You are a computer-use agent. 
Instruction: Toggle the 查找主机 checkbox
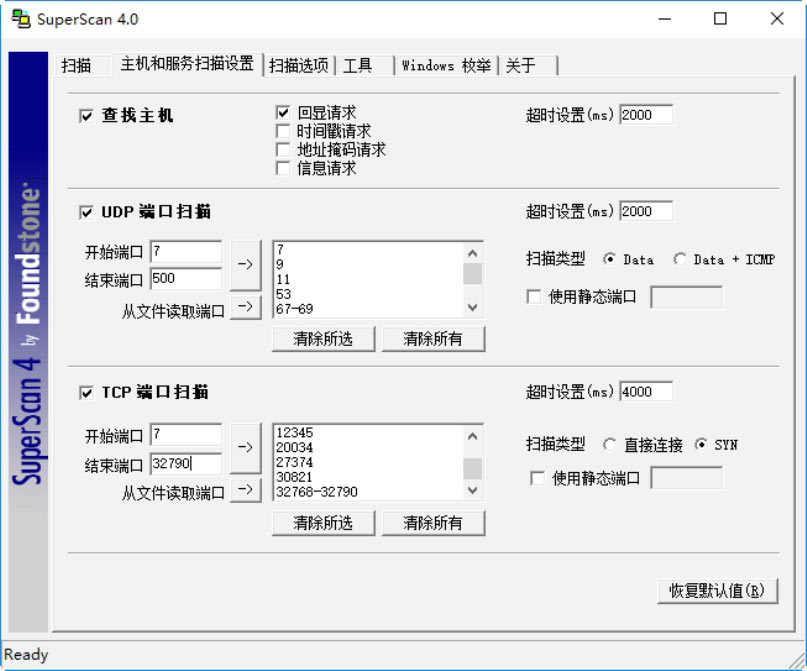tap(86, 115)
